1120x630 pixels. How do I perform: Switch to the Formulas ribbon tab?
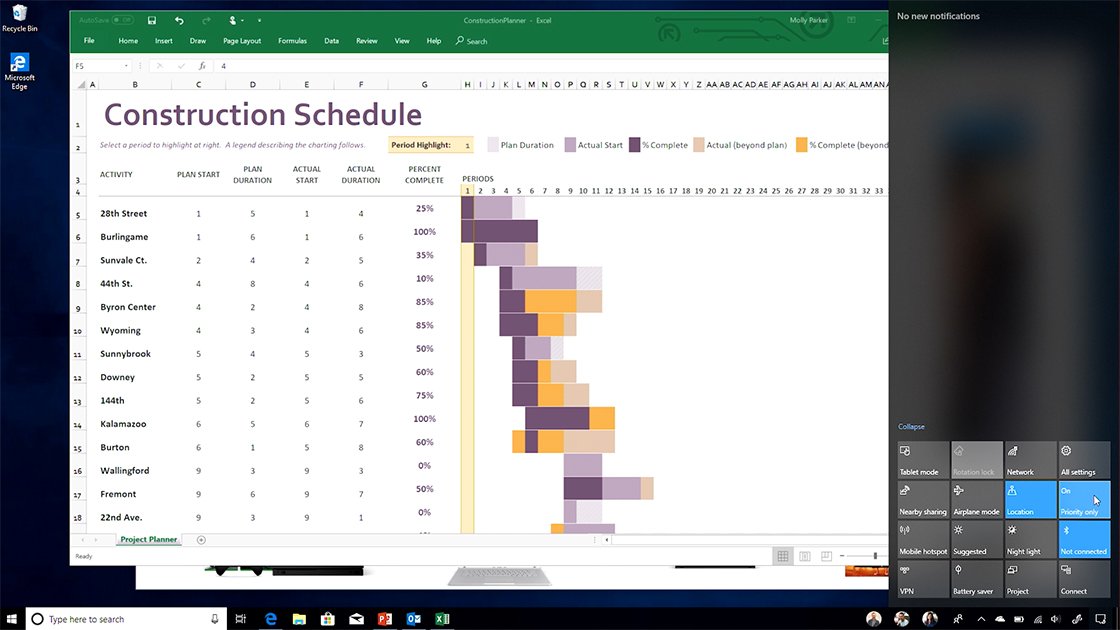pyautogui.click(x=292, y=41)
